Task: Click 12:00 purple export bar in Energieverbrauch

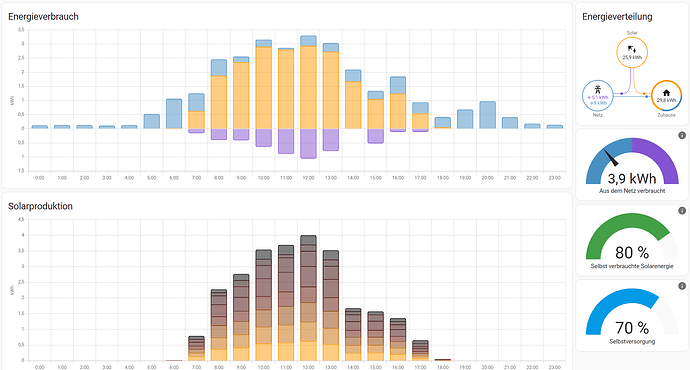Action: click(308, 143)
